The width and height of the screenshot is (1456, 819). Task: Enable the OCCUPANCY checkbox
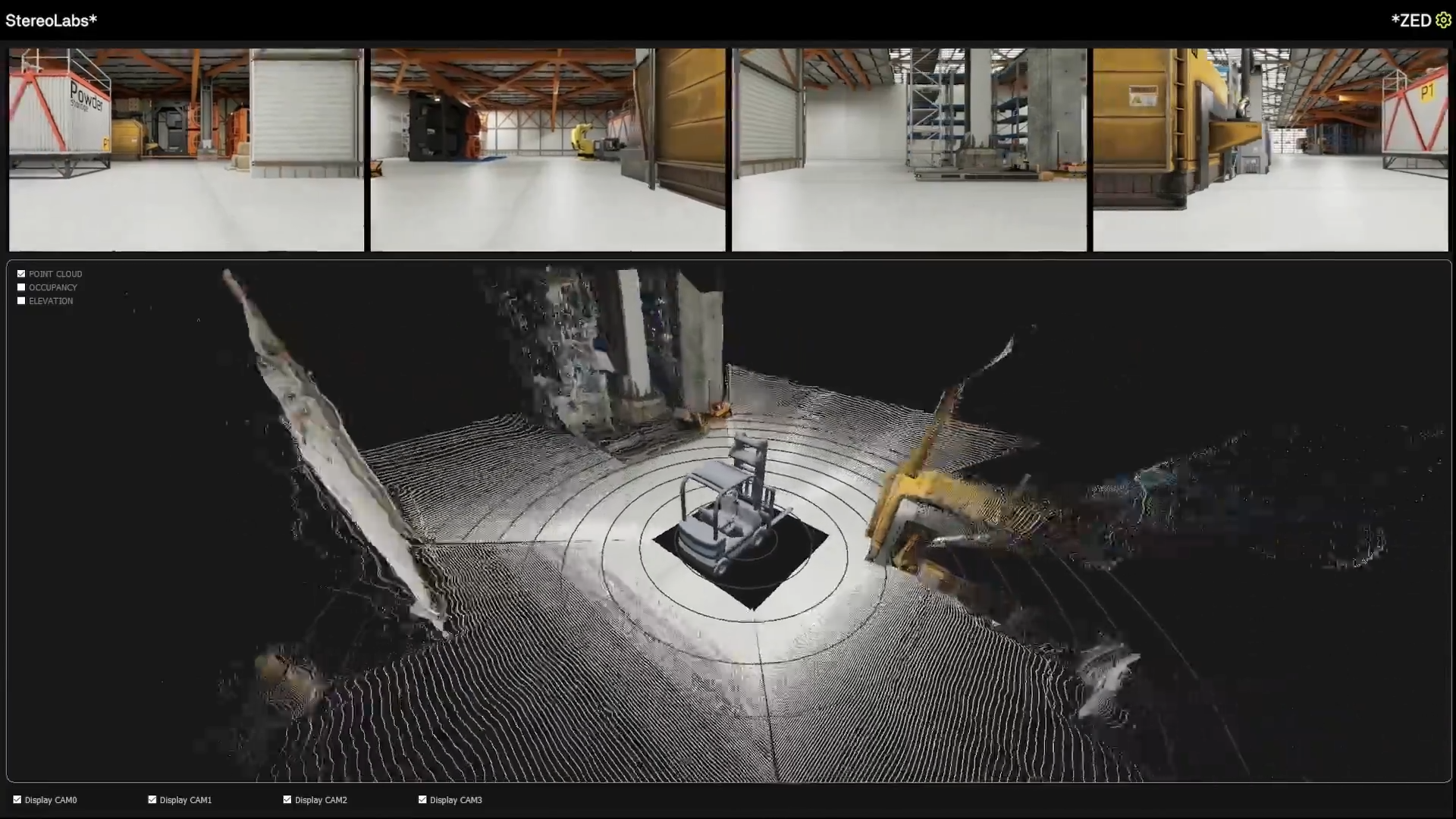point(21,287)
